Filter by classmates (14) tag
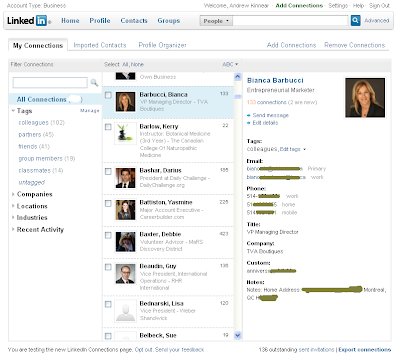Image resolution: width=400 pixels, height=360 pixels. pos(41,171)
